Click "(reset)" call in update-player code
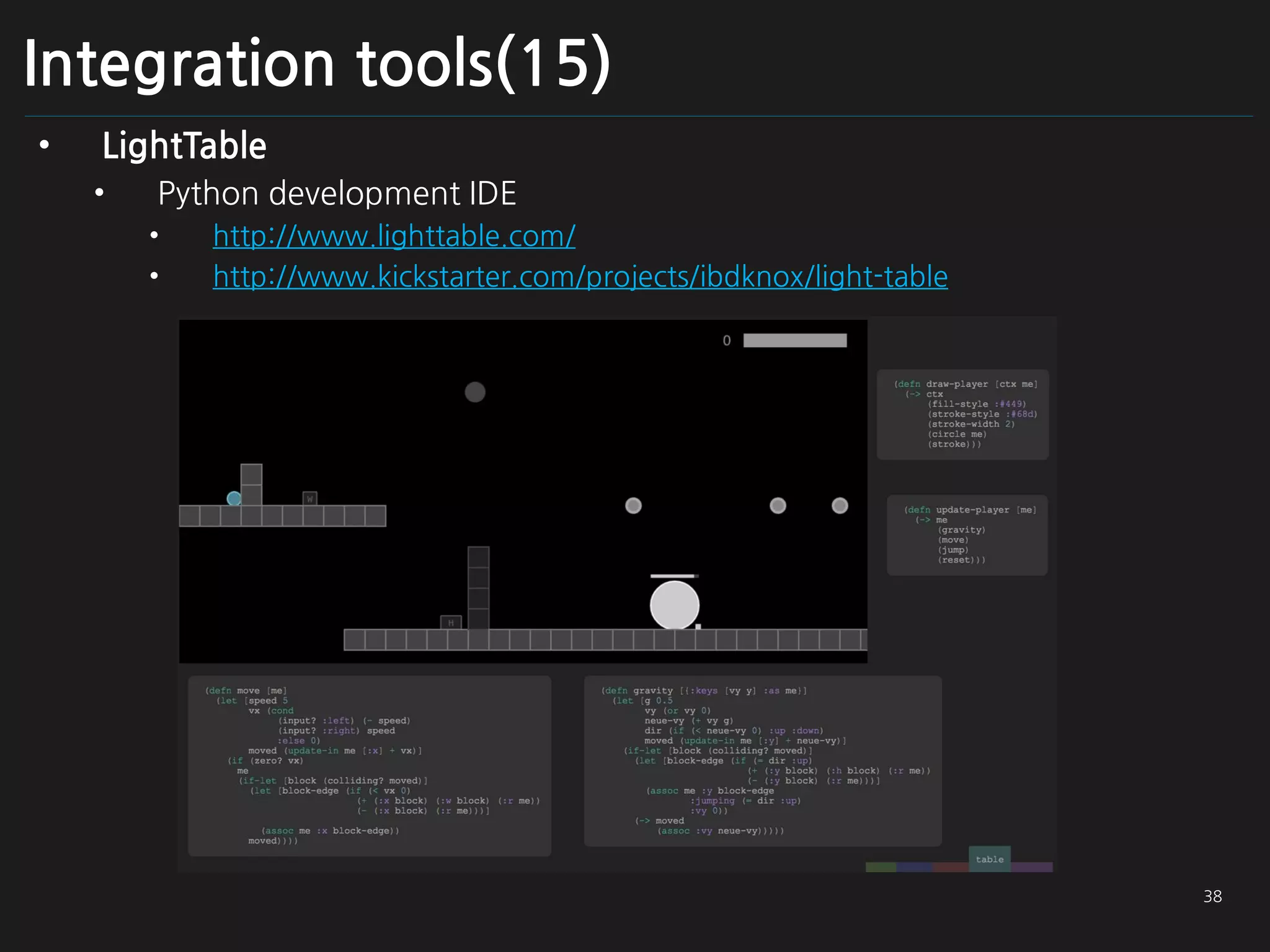1270x952 pixels. point(956,560)
